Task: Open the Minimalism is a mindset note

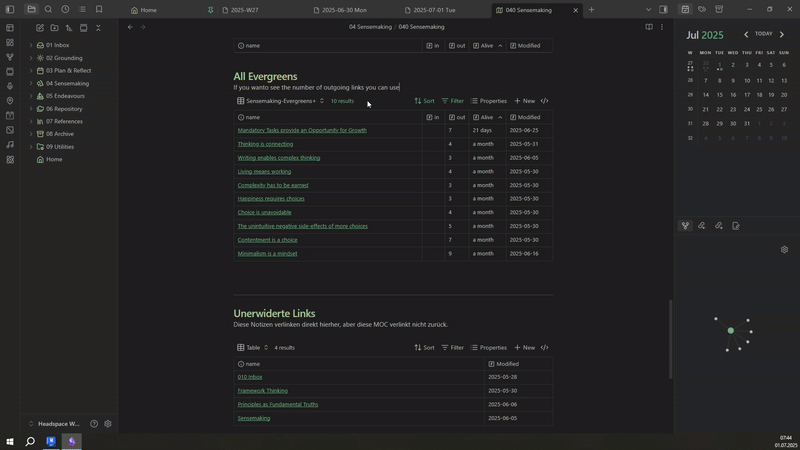Action: pyautogui.click(x=267, y=254)
